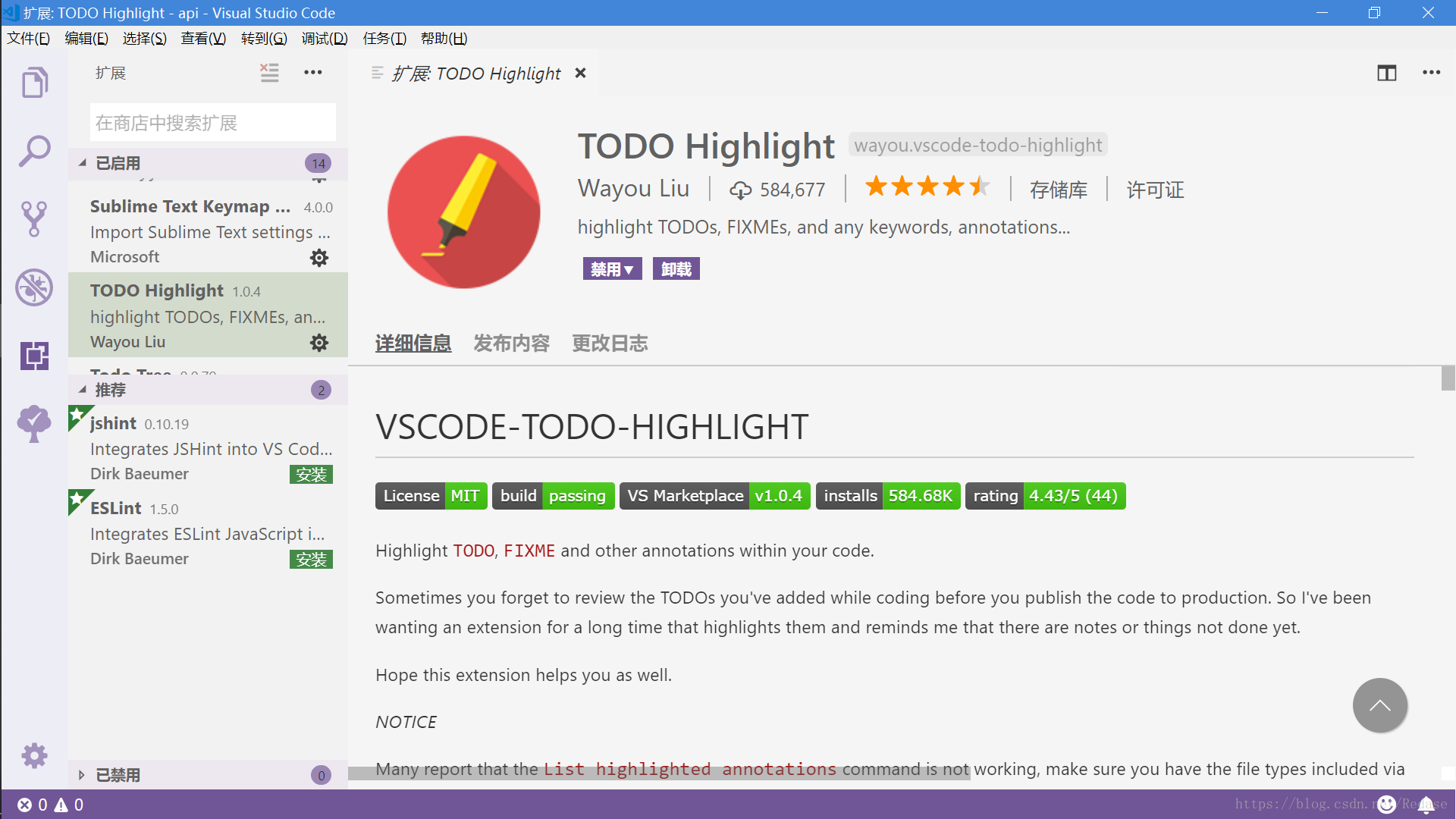
Task: Open the 文件(F) menu
Action: (x=28, y=38)
